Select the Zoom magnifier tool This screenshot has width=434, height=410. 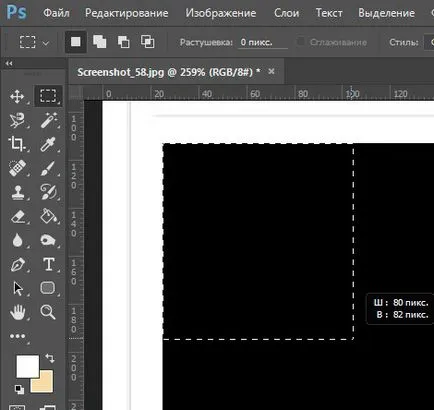[48, 312]
